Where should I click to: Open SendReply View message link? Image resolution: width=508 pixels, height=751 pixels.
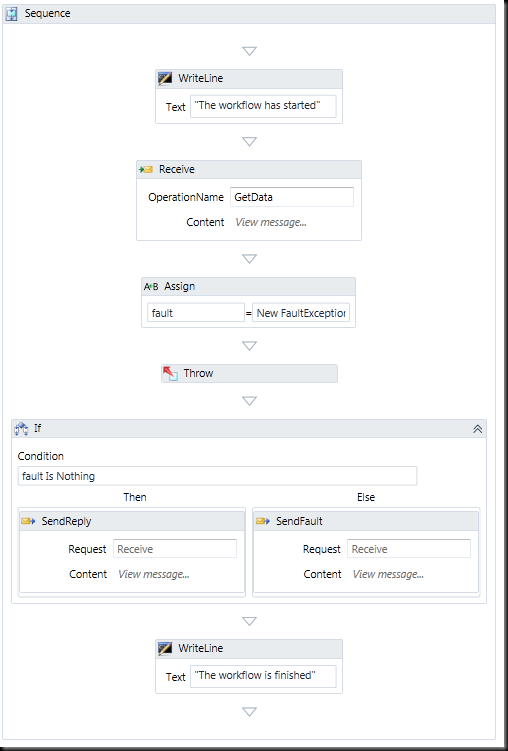[x=154, y=574]
